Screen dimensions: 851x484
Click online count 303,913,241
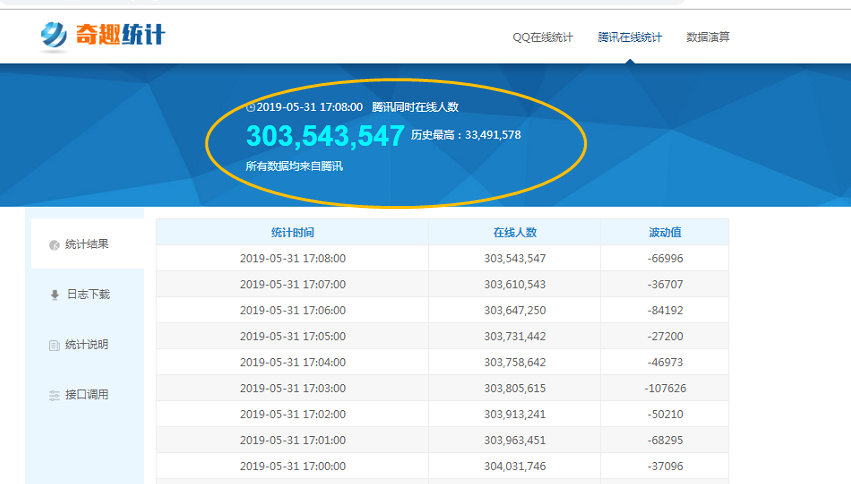click(515, 415)
